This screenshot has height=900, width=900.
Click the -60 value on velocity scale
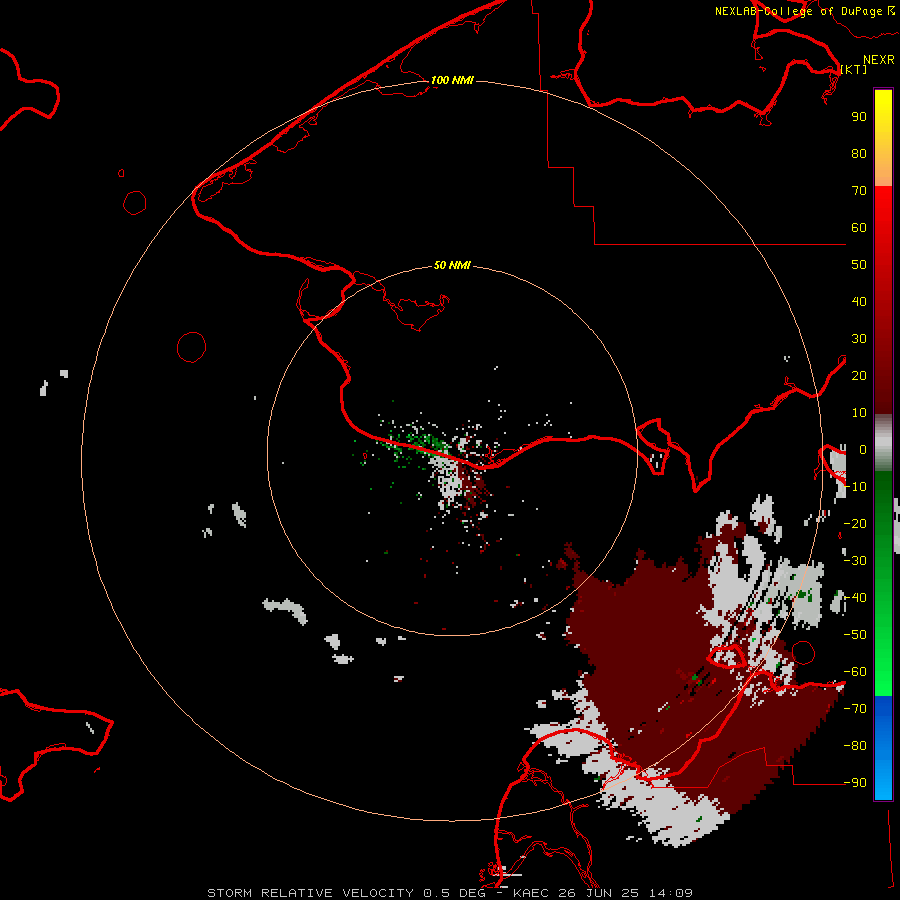click(855, 672)
